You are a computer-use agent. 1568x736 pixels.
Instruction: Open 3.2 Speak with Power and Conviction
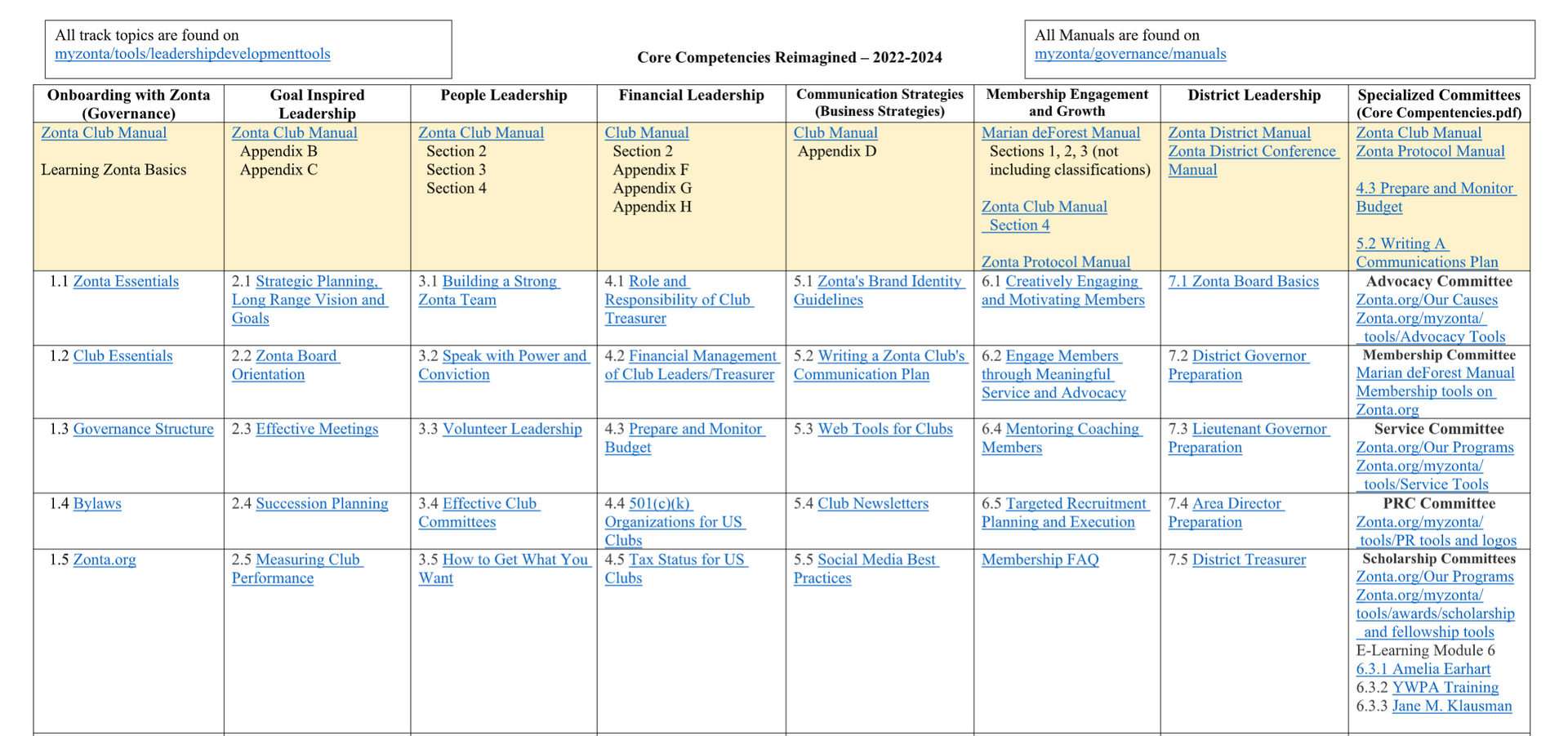504,365
